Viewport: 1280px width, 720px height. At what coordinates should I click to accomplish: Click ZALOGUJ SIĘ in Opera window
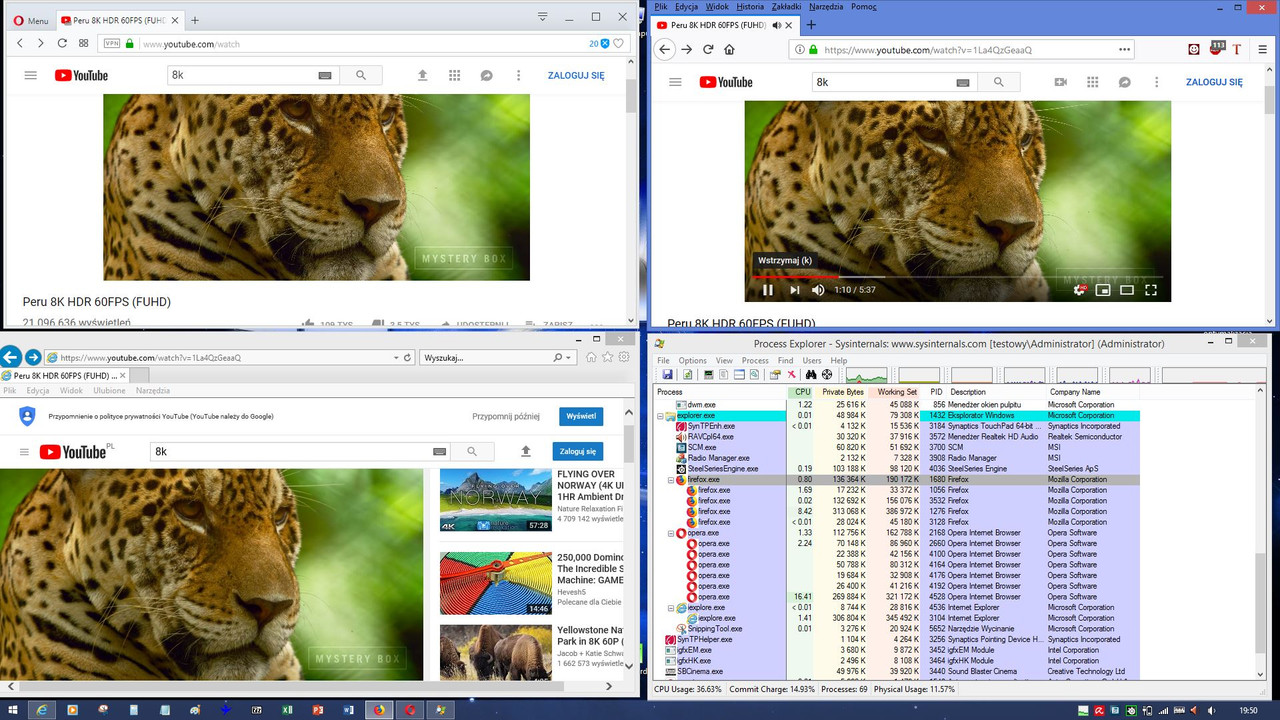coord(576,75)
